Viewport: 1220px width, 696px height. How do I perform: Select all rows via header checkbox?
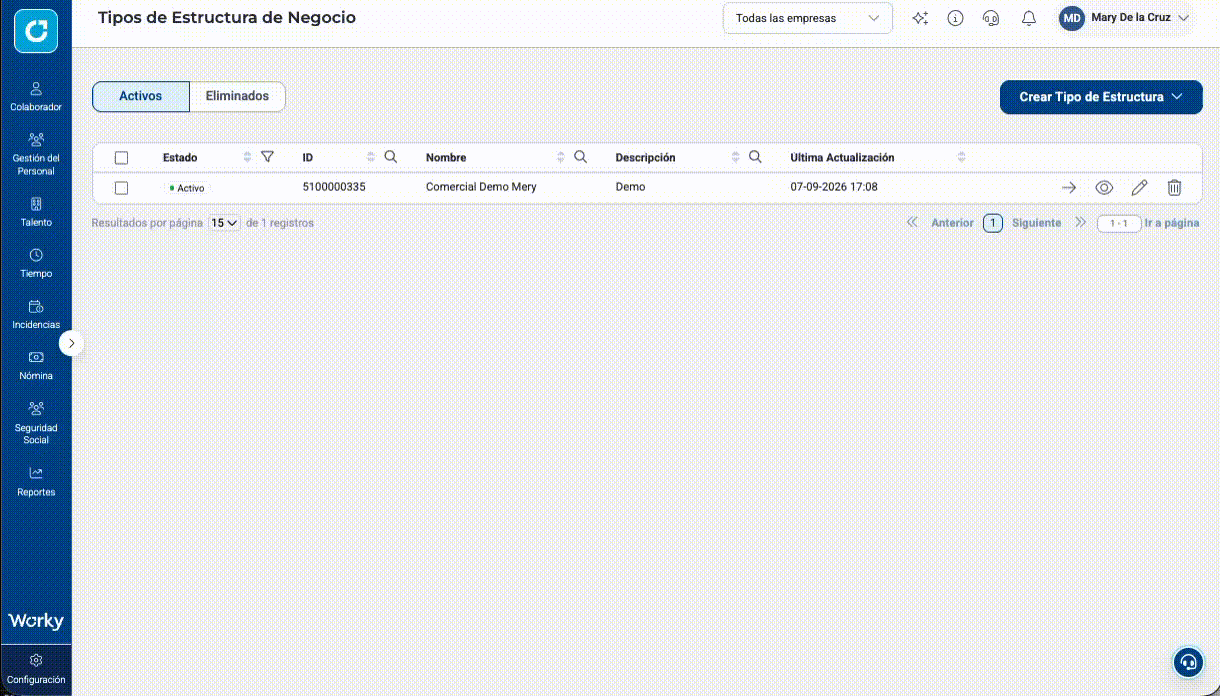coord(121,158)
